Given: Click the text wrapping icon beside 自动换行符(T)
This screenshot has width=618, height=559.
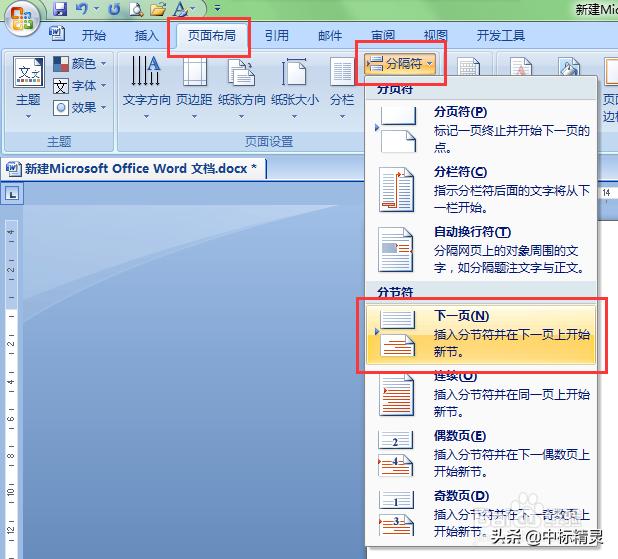Looking at the screenshot, I should coord(396,250).
